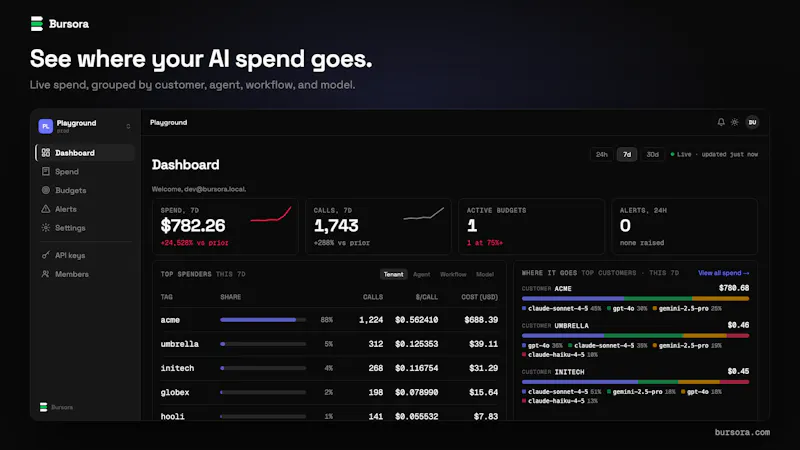Click the 1 at 75%+ budget warning
The height and width of the screenshot is (450, 800).
(x=485, y=243)
